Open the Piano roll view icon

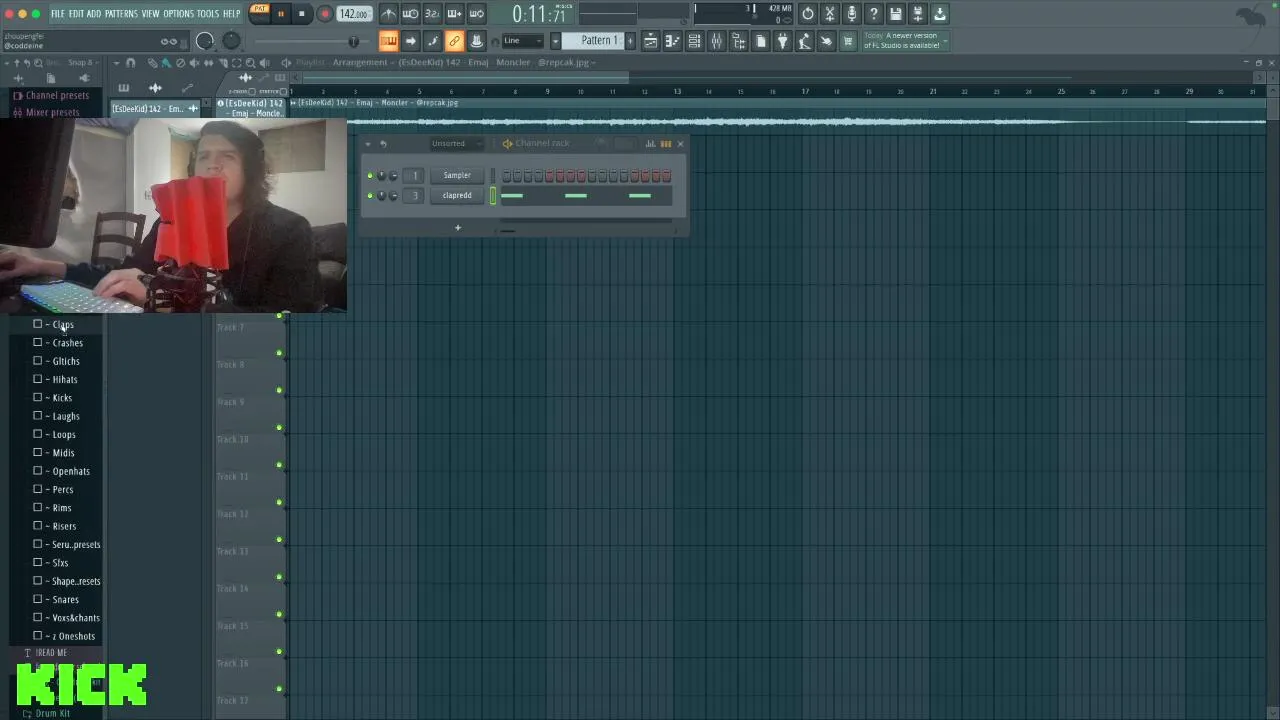tap(672, 41)
